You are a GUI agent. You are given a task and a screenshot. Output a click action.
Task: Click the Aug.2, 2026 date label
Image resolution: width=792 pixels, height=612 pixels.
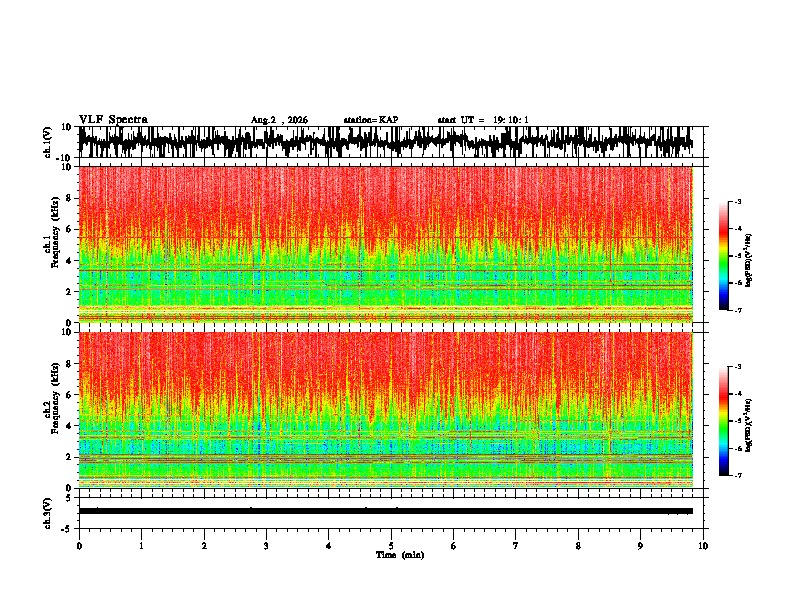tap(279, 120)
